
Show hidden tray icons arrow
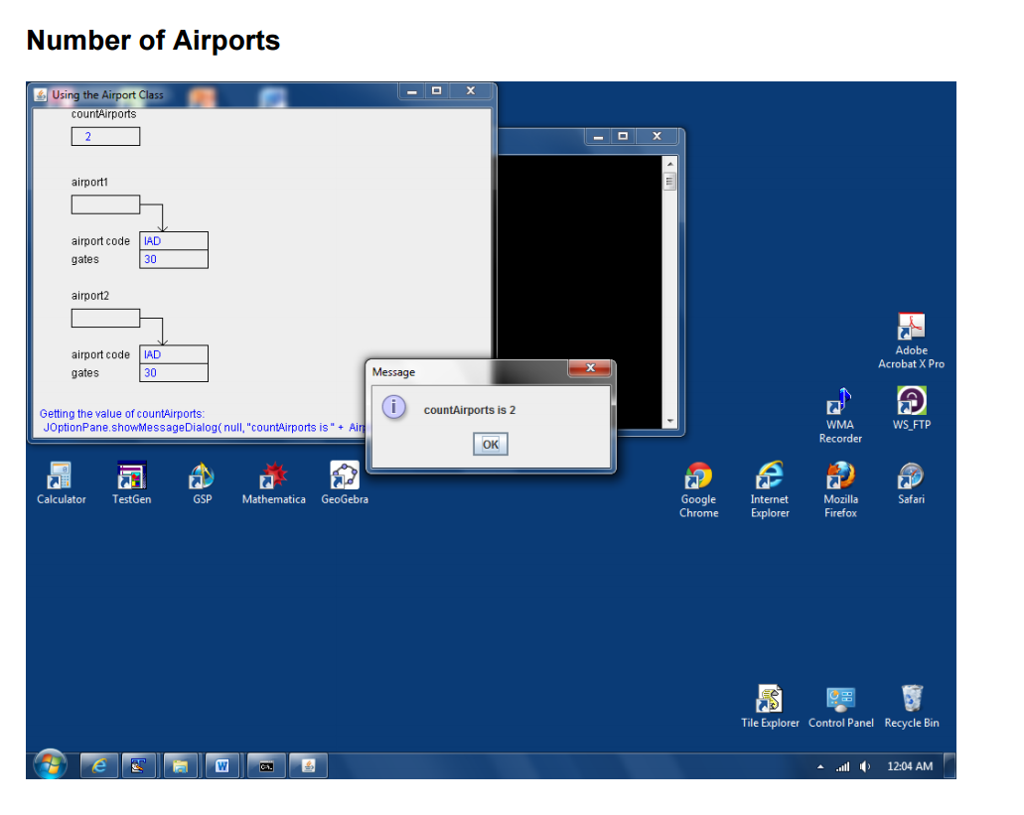pyautogui.click(x=820, y=767)
